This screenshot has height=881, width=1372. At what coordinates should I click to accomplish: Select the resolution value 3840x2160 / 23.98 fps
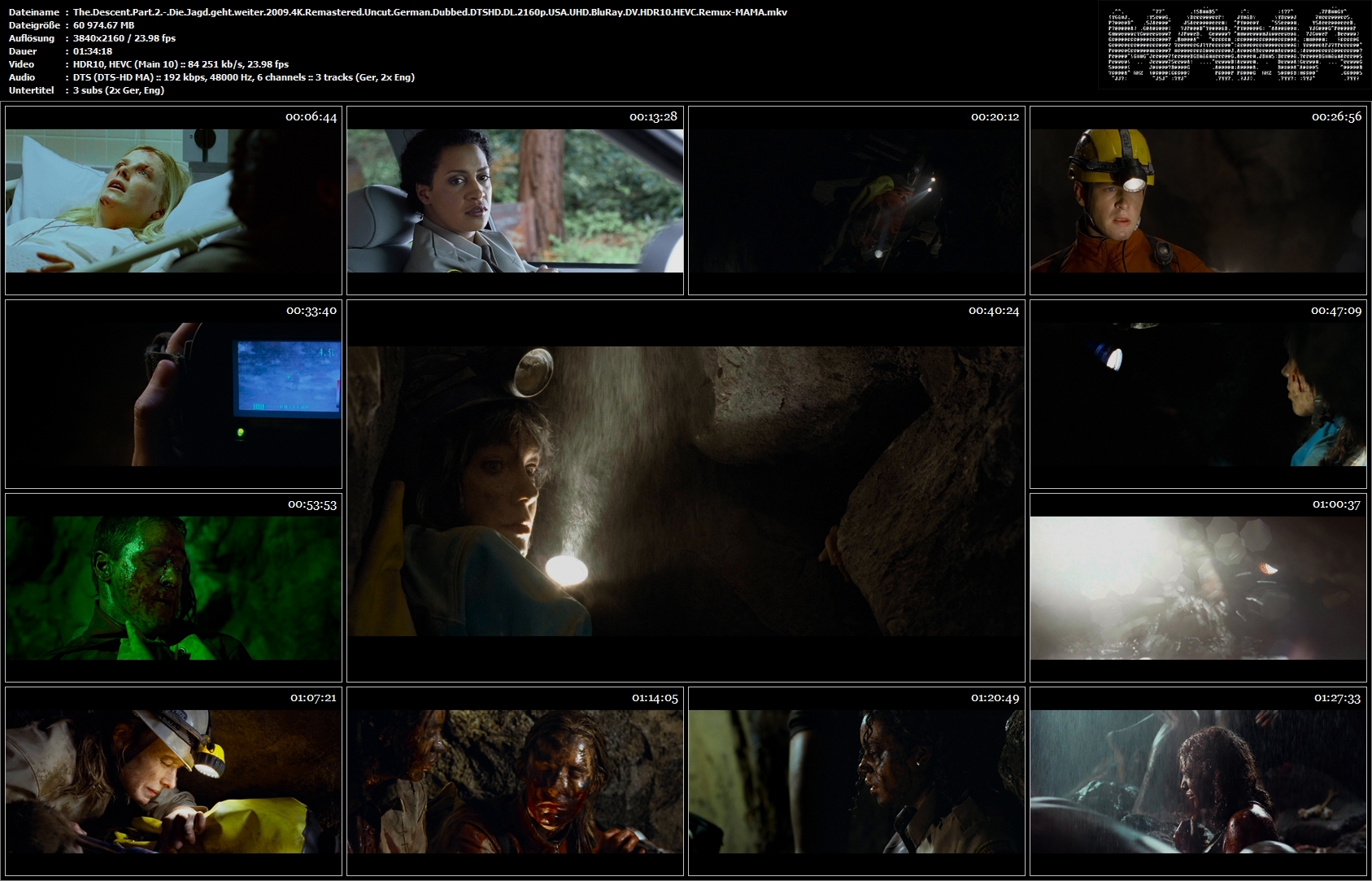pyautogui.click(x=124, y=38)
